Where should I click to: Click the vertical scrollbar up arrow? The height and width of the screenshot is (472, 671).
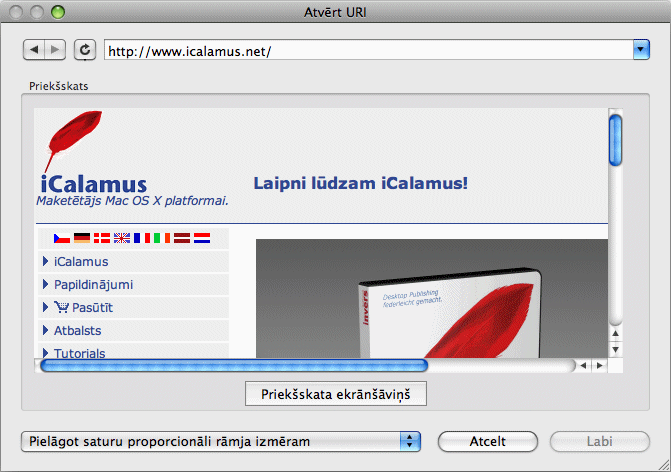tap(615, 333)
